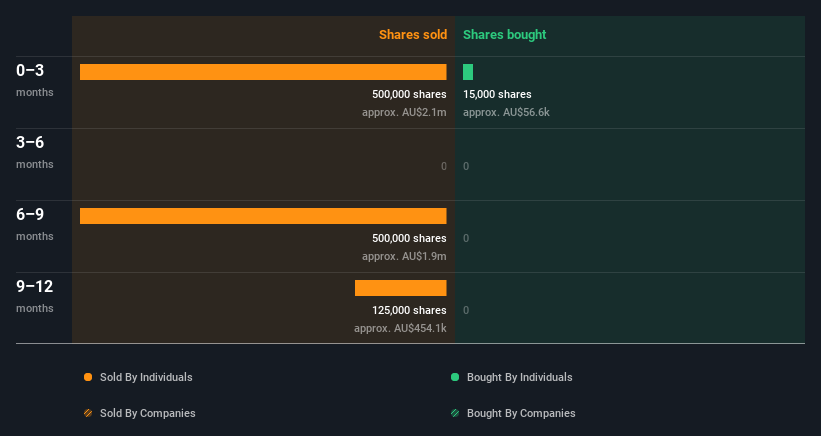821x436 pixels.
Task: Click the approx. AU$2.1m value
Action: (x=404, y=113)
